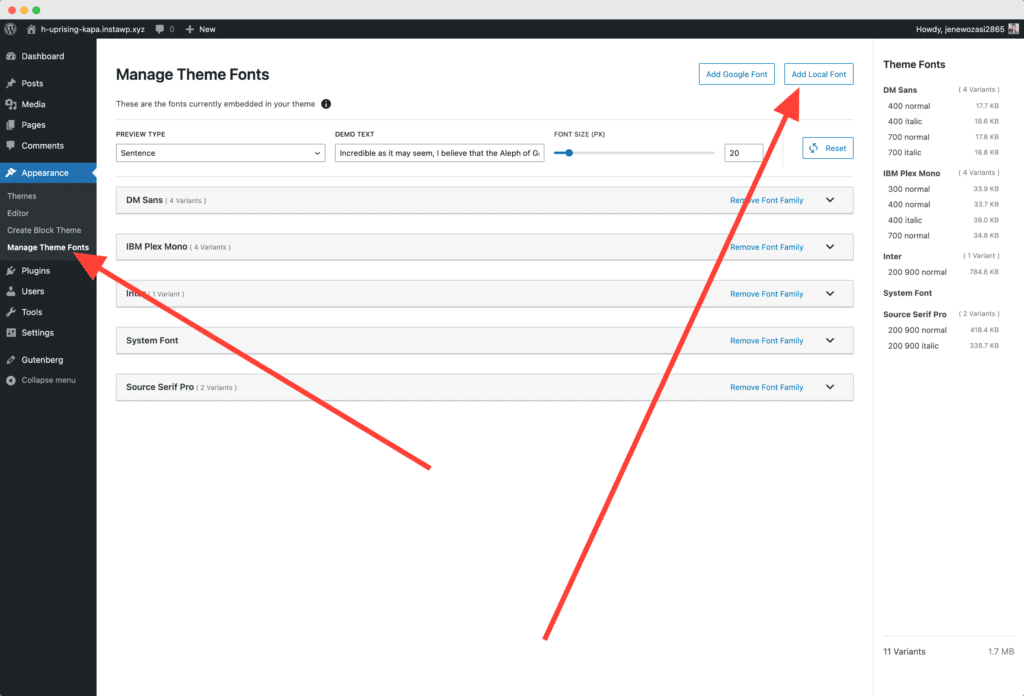This screenshot has width=1024, height=696.
Task: Click the WordPress logo in the admin bar
Action: (x=10, y=29)
